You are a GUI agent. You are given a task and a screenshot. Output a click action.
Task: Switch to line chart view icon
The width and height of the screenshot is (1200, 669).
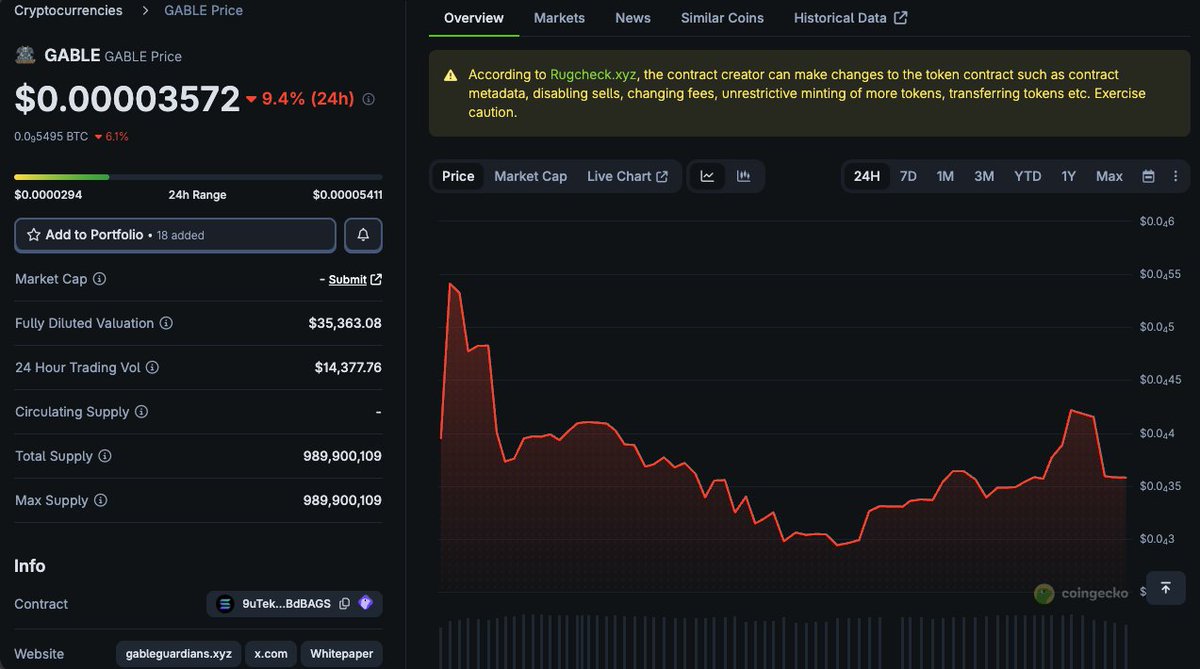(707, 176)
